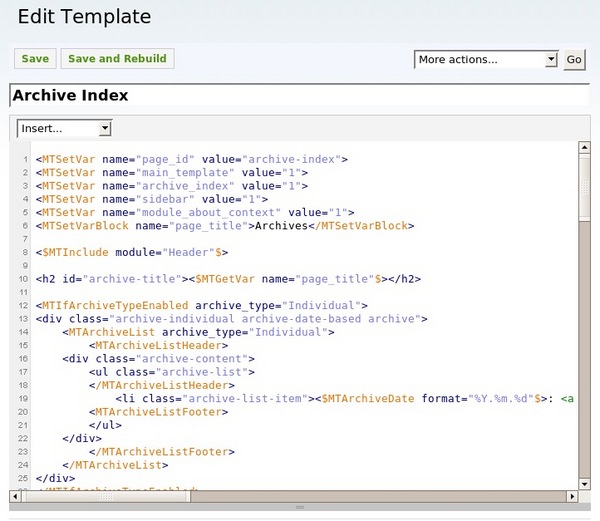Click the Save and Rebuild button
The height and width of the screenshot is (521, 600).
coord(117,59)
